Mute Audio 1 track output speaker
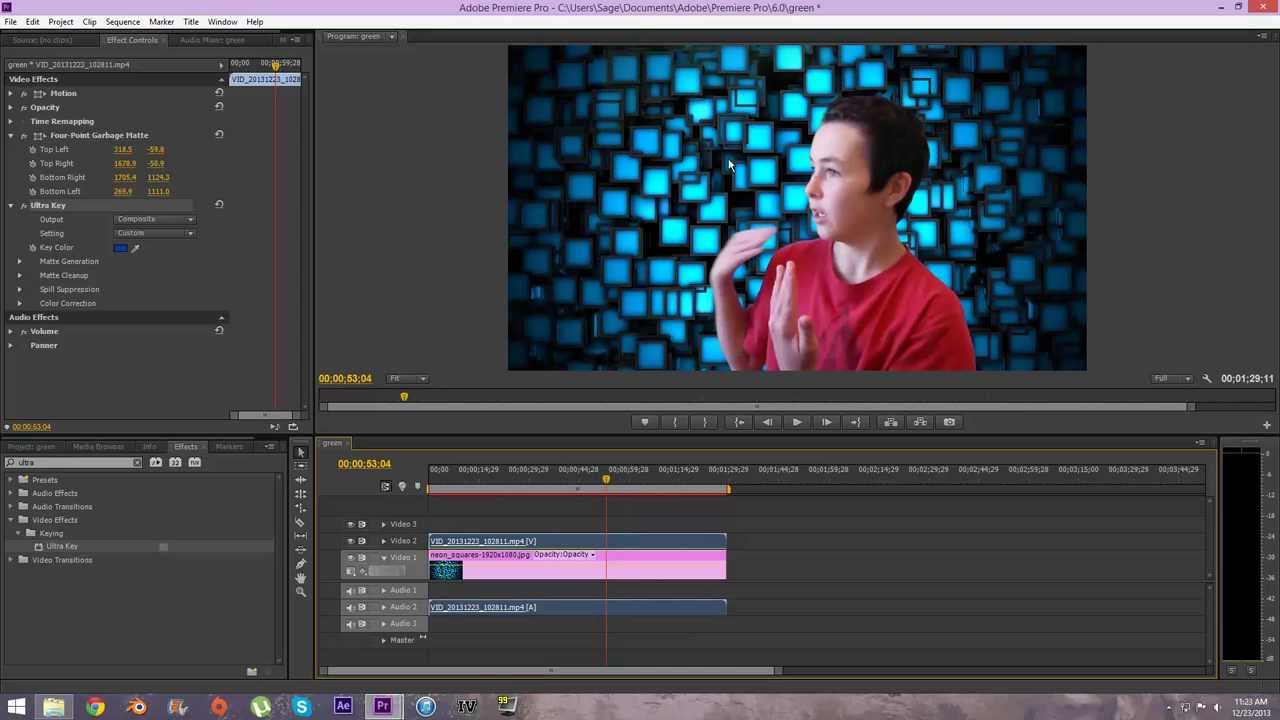This screenshot has width=1280, height=720. [350, 590]
